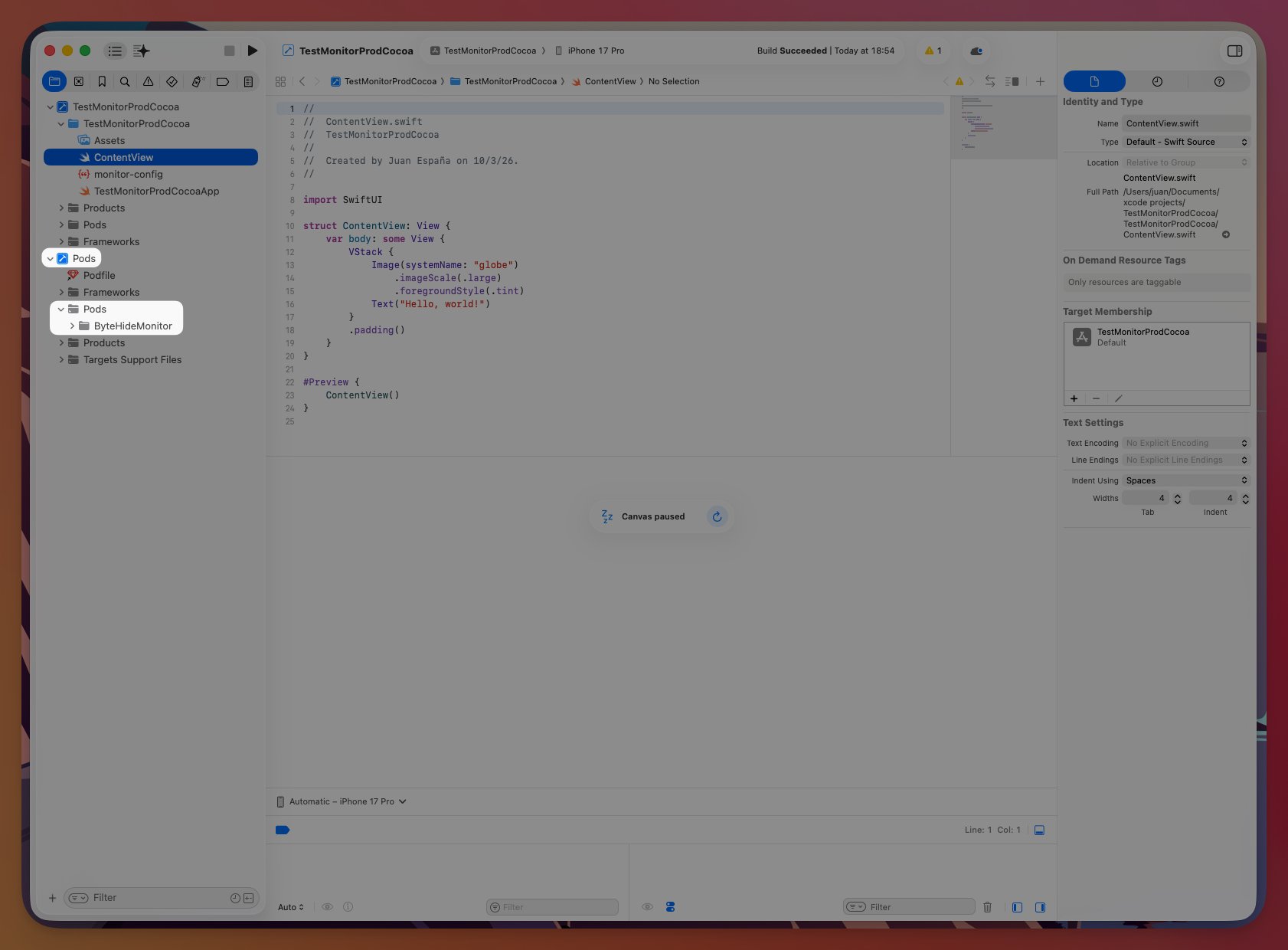
Task: Open the Test navigator
Action: click(172, 81)
